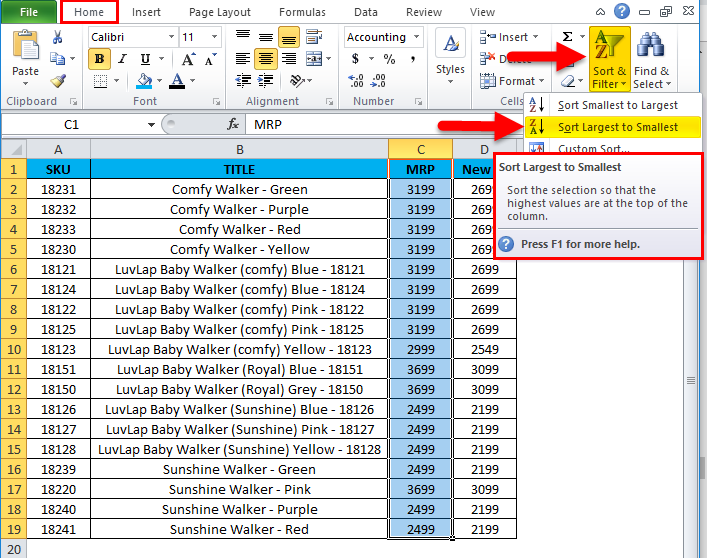Set Middle Align vertical alignment
The image size is (707, 558).
coord(266,37)
